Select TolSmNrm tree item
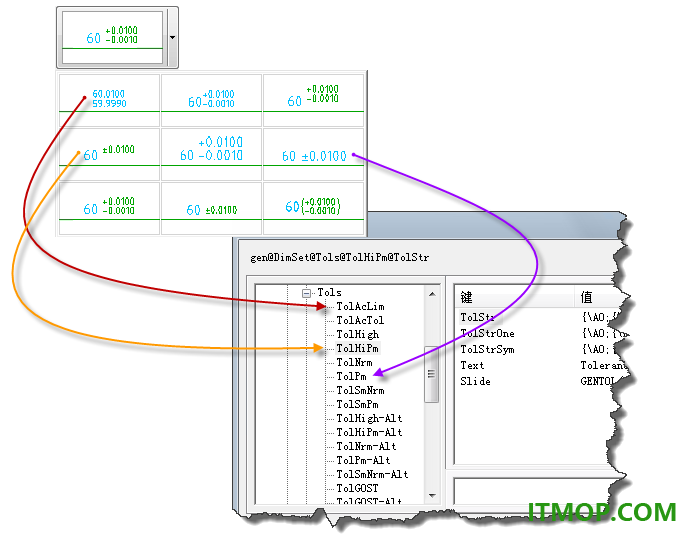 360,391
